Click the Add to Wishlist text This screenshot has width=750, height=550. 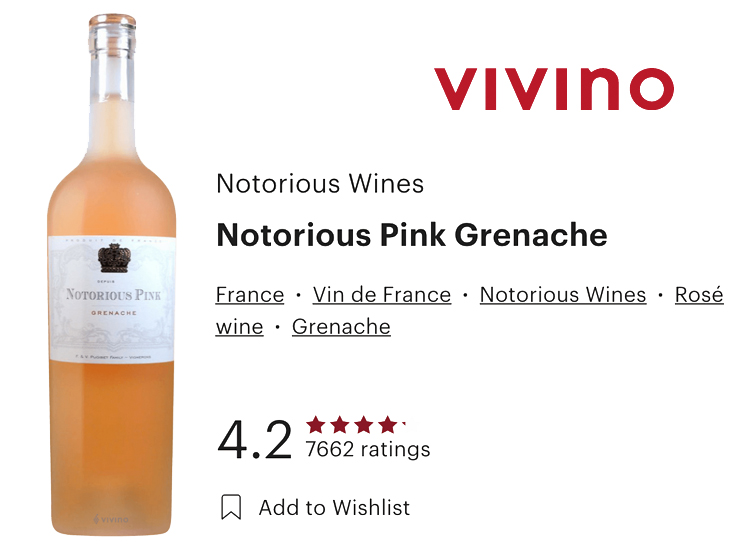(334, 507)
